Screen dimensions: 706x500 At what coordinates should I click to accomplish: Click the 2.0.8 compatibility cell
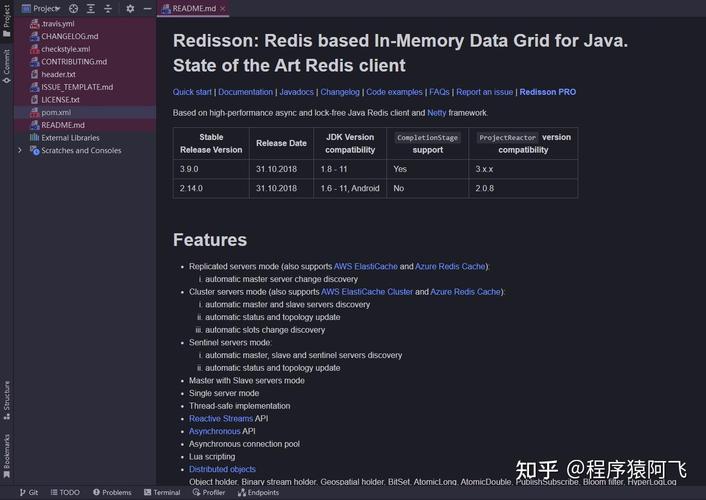[523, 188]
